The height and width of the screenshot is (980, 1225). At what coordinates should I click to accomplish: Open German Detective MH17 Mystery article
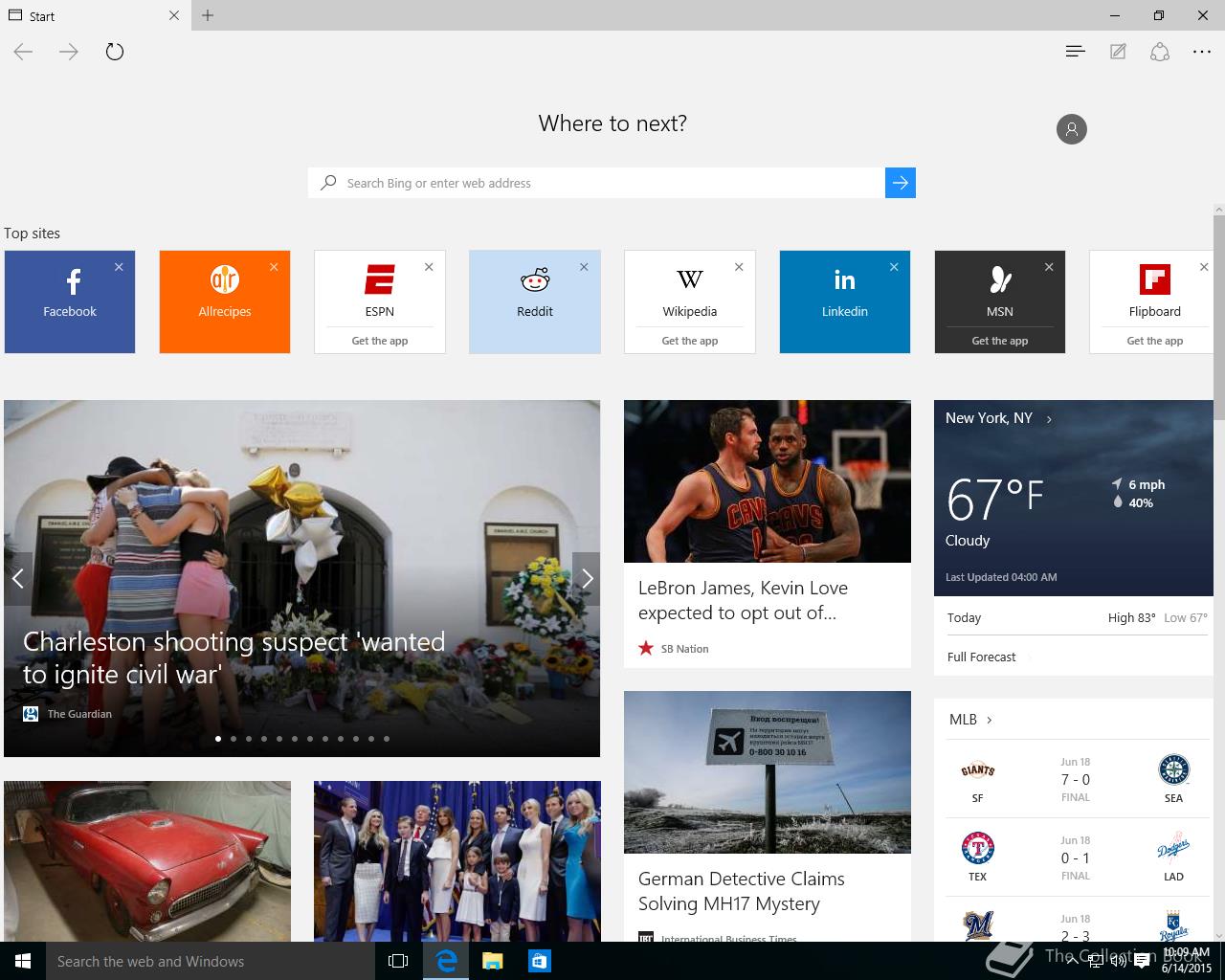tap(742, 891)
